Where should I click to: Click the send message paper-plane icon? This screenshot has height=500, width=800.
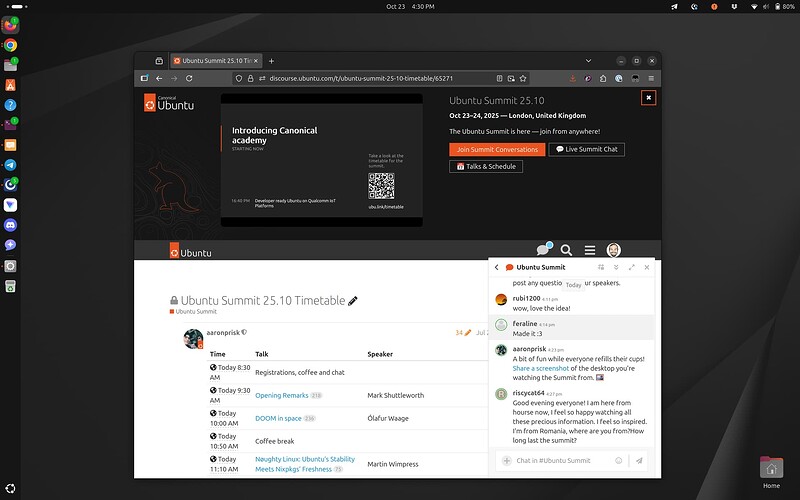pyautogui.click(x=639, y=460)
